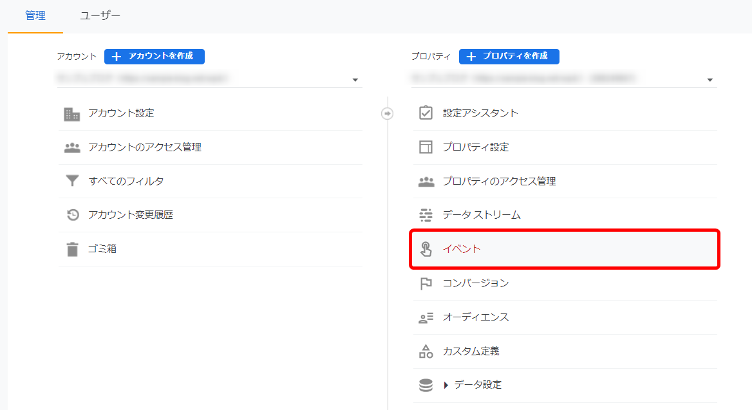Click the アカウントのアクセス管理 people icon
The height and width of the screenshot is (410, 755).
point(72,147)
